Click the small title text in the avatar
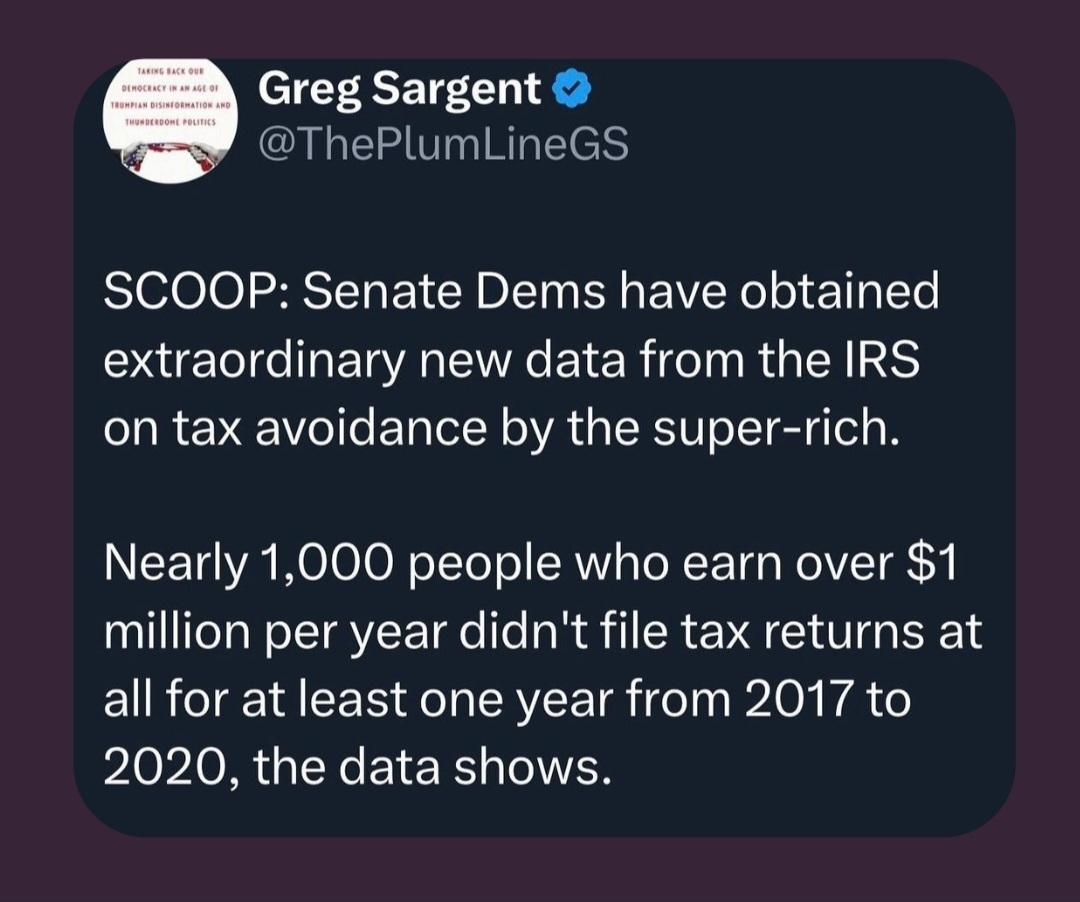This screenshot has height=902, width=1080. 169,96
